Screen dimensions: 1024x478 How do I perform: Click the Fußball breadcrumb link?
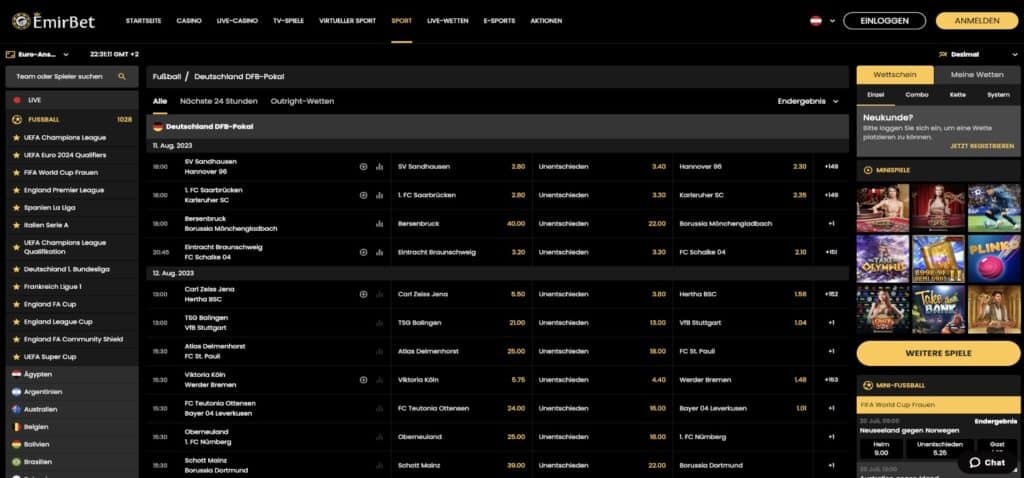167,76
